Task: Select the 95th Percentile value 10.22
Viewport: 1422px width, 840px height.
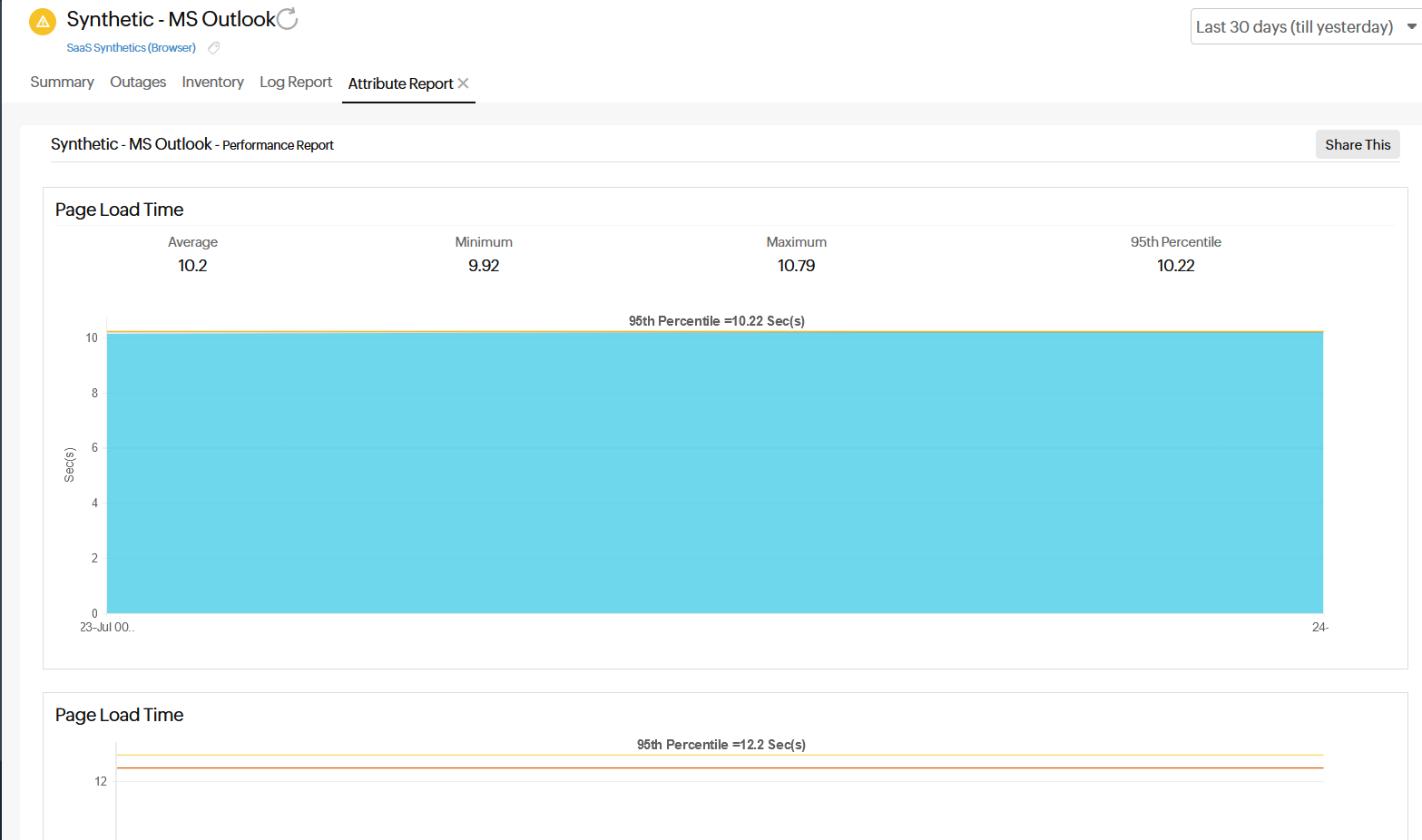Action: tap(1175, 265)
